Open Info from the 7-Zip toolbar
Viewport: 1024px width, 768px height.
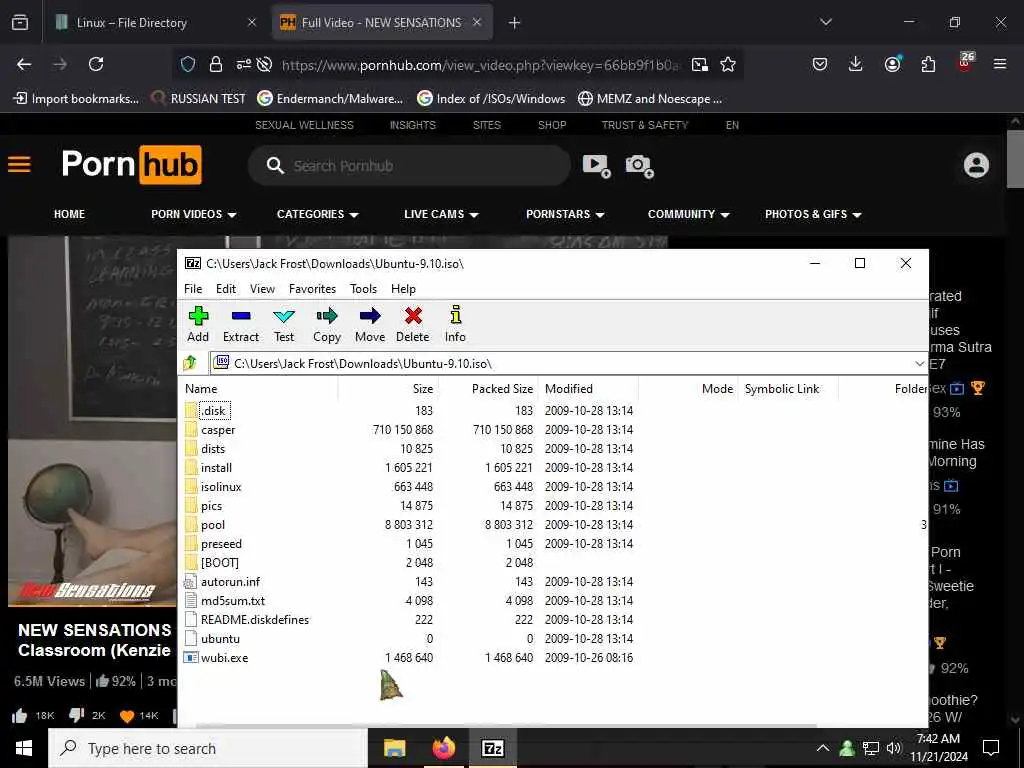coord(455,325)
